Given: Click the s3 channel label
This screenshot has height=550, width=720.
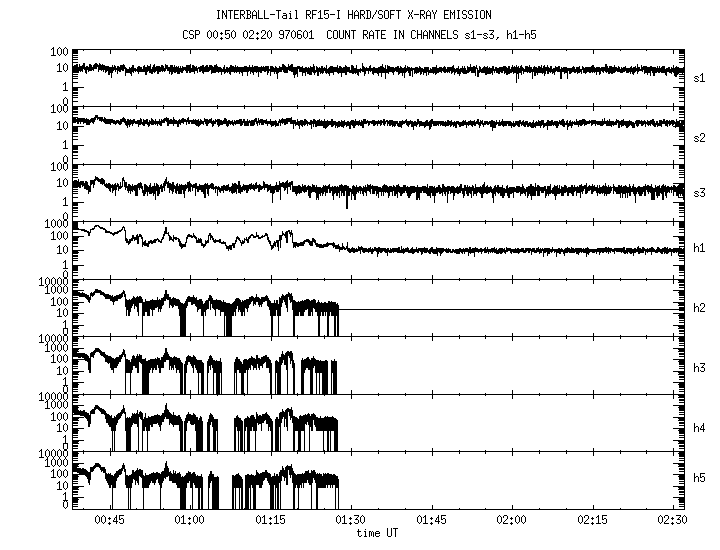Looking at the screenshot, I should click(699, 193).
